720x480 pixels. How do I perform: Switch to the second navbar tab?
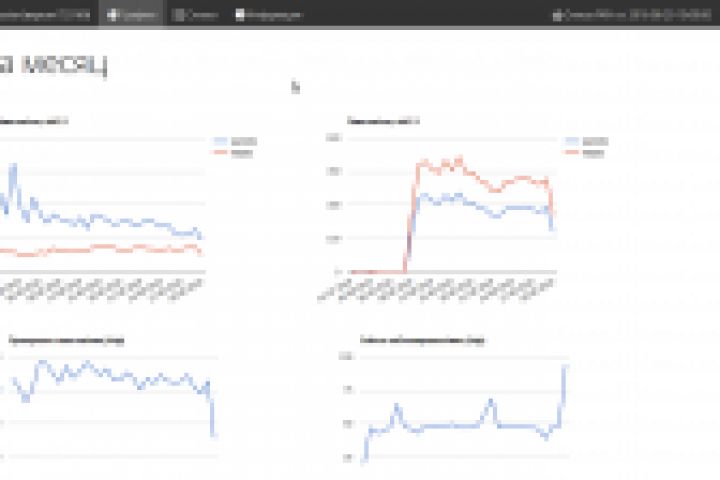tap(195, 15)
